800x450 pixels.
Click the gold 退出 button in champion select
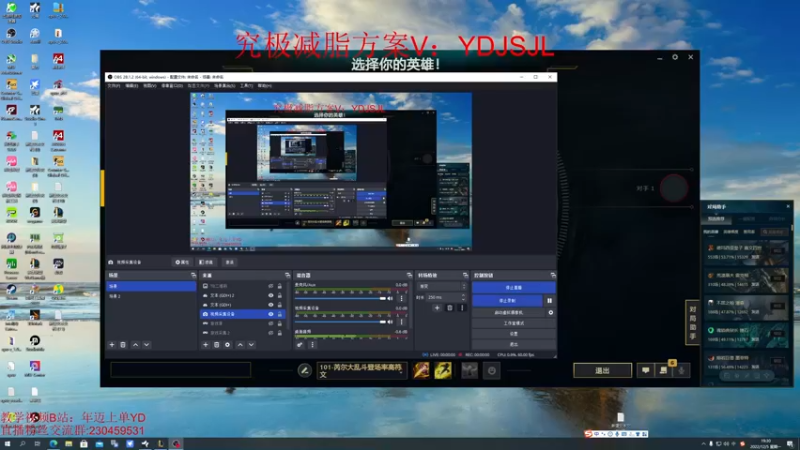coord(603,370)
